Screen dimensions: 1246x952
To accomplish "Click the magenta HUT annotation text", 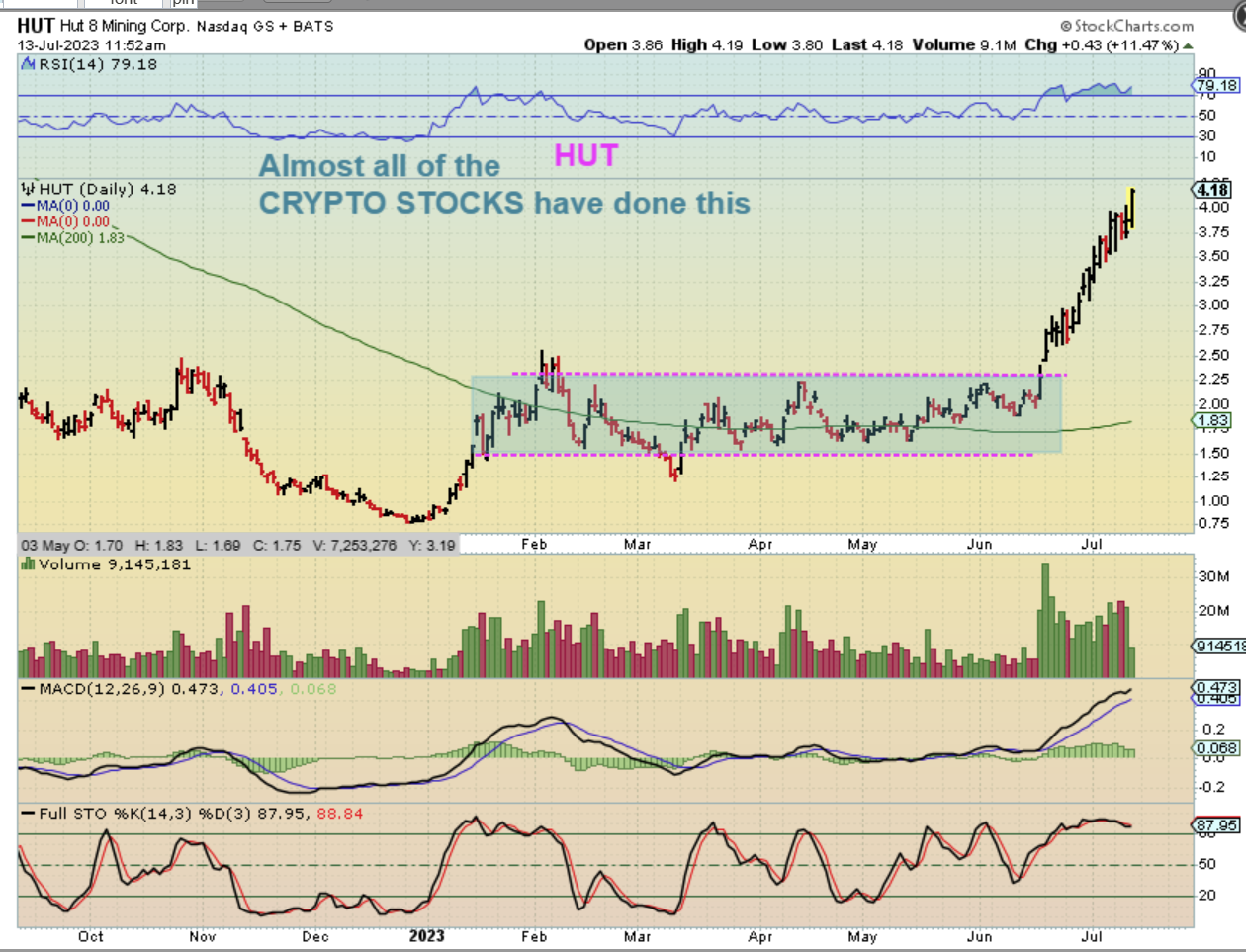I will [586, 155].
